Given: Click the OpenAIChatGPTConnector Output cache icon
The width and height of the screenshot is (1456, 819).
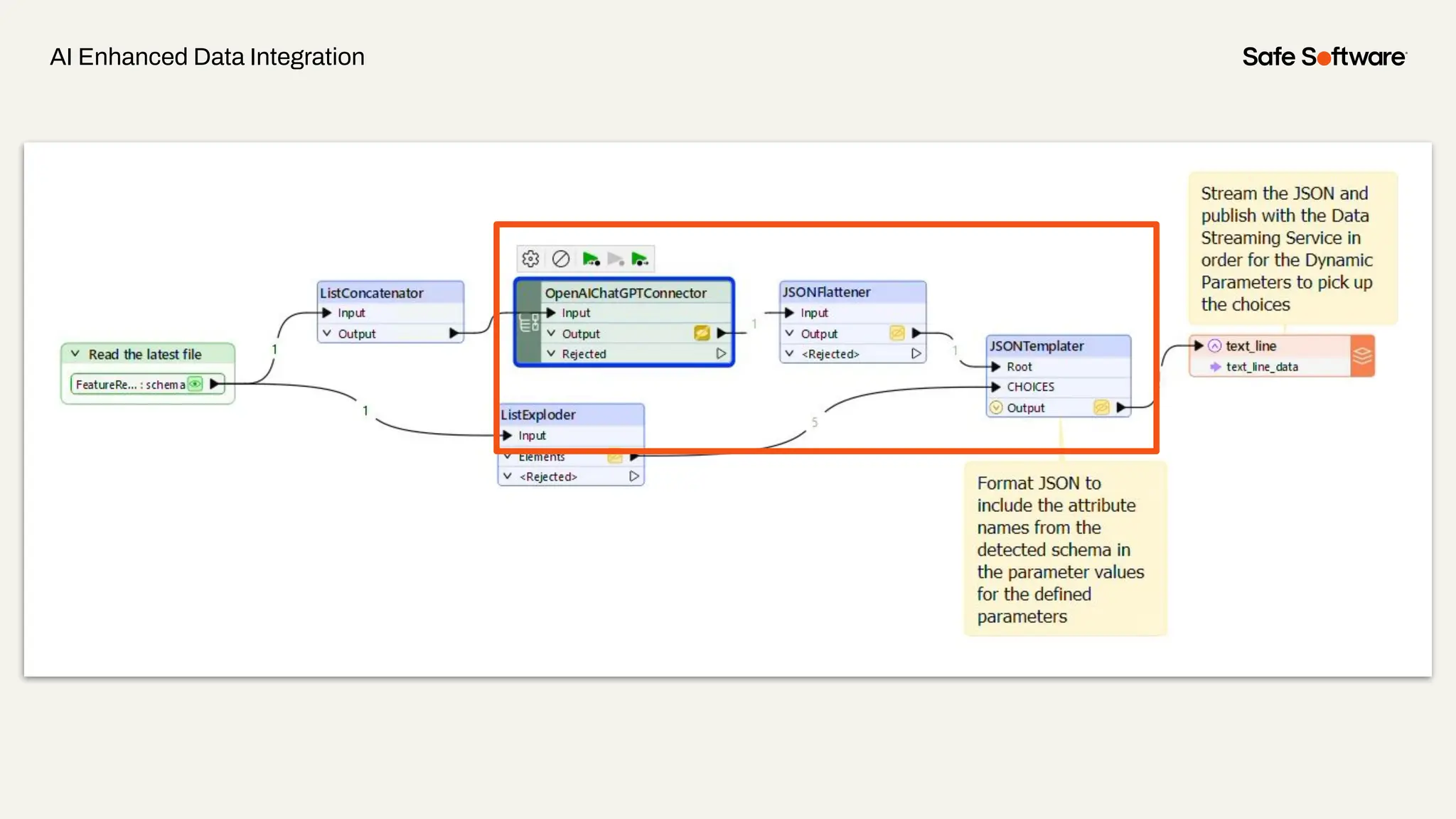Looking at the screenshot, I should [x=702, y=333].
